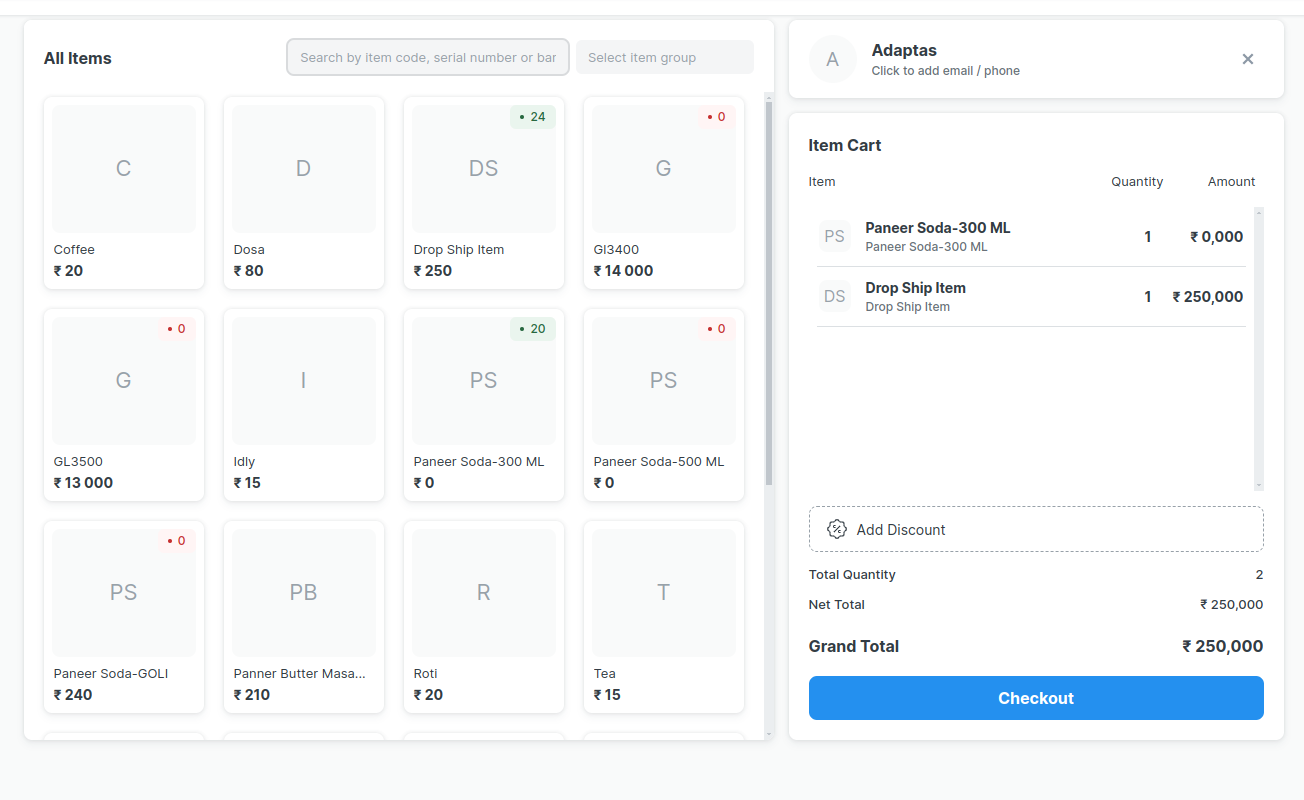Click stock badge 20 on Paneer Soda-300 ML

pos(533,329)
